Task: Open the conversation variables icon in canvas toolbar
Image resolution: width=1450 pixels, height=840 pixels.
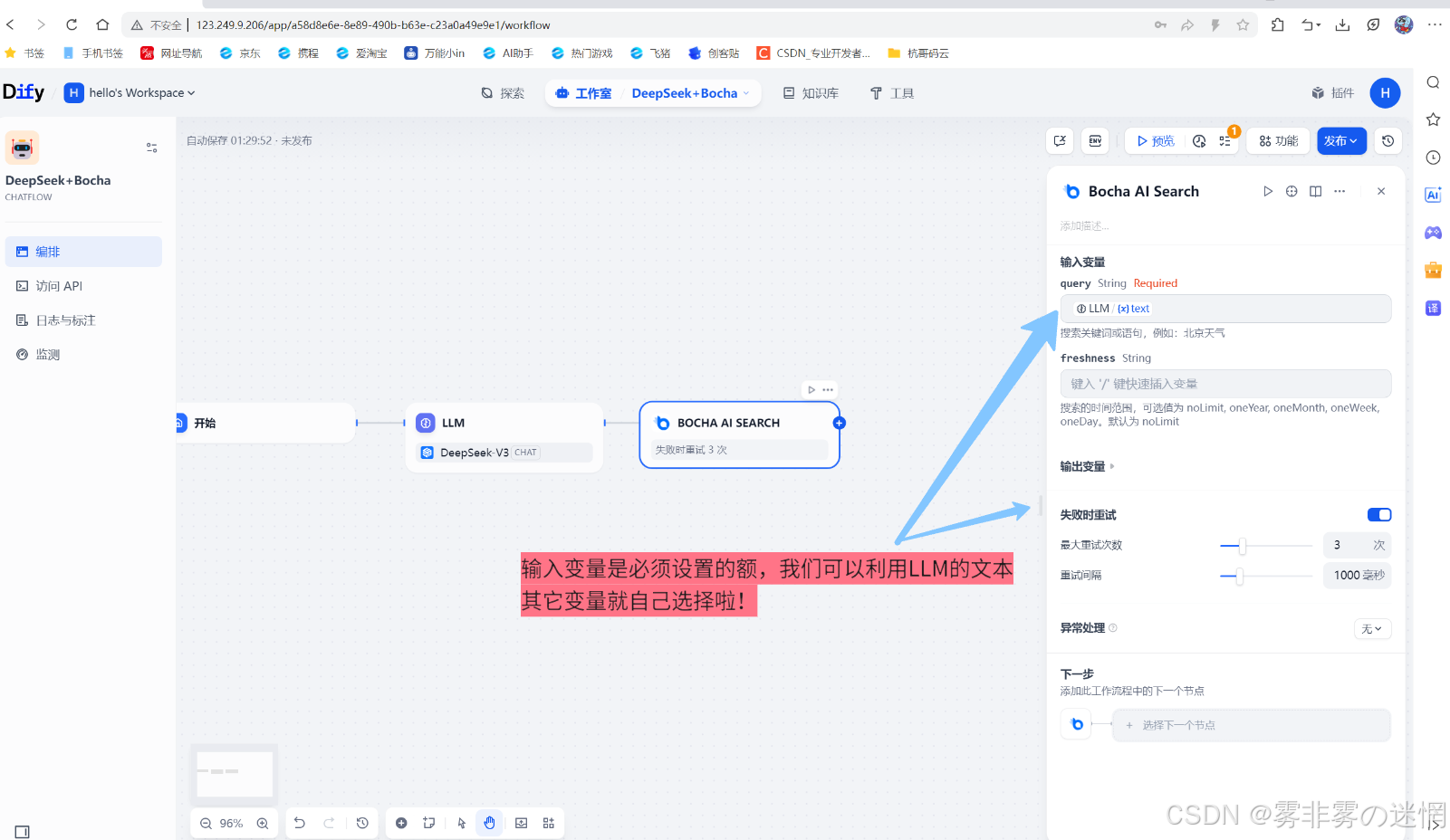Action: click(x=1060, y=141)
